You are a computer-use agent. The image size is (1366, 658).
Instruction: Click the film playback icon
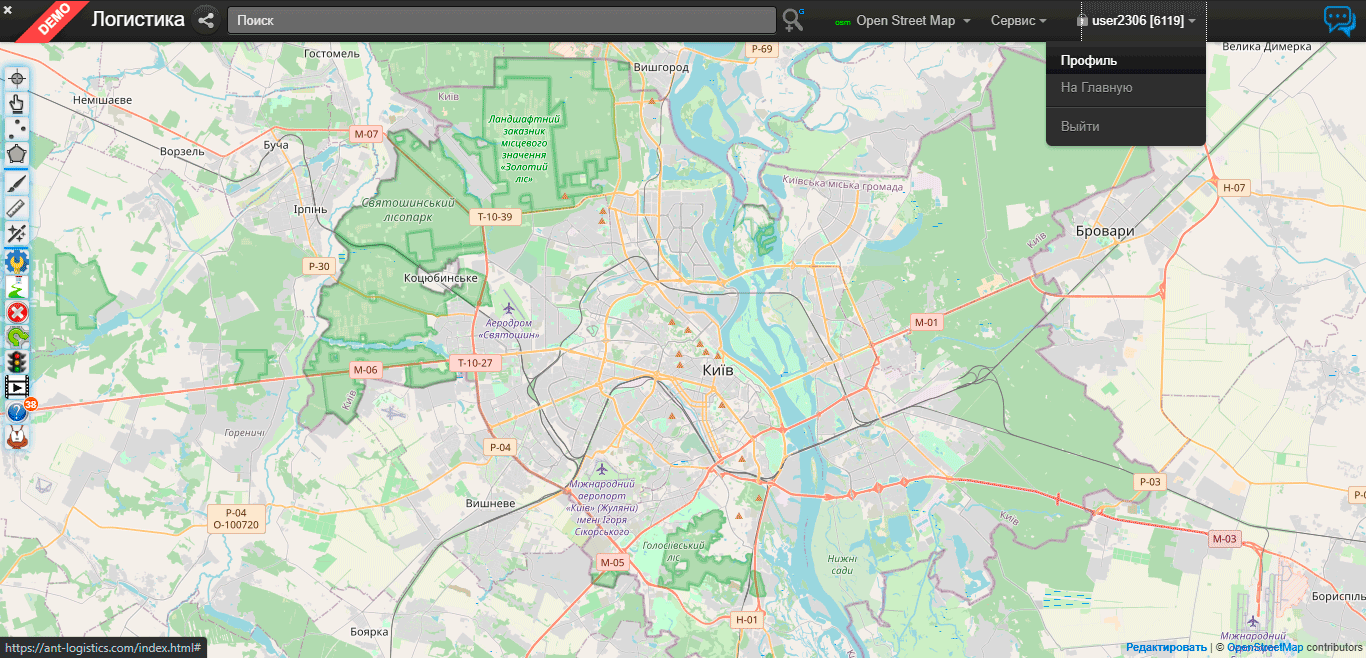click(x=16, y=387)
